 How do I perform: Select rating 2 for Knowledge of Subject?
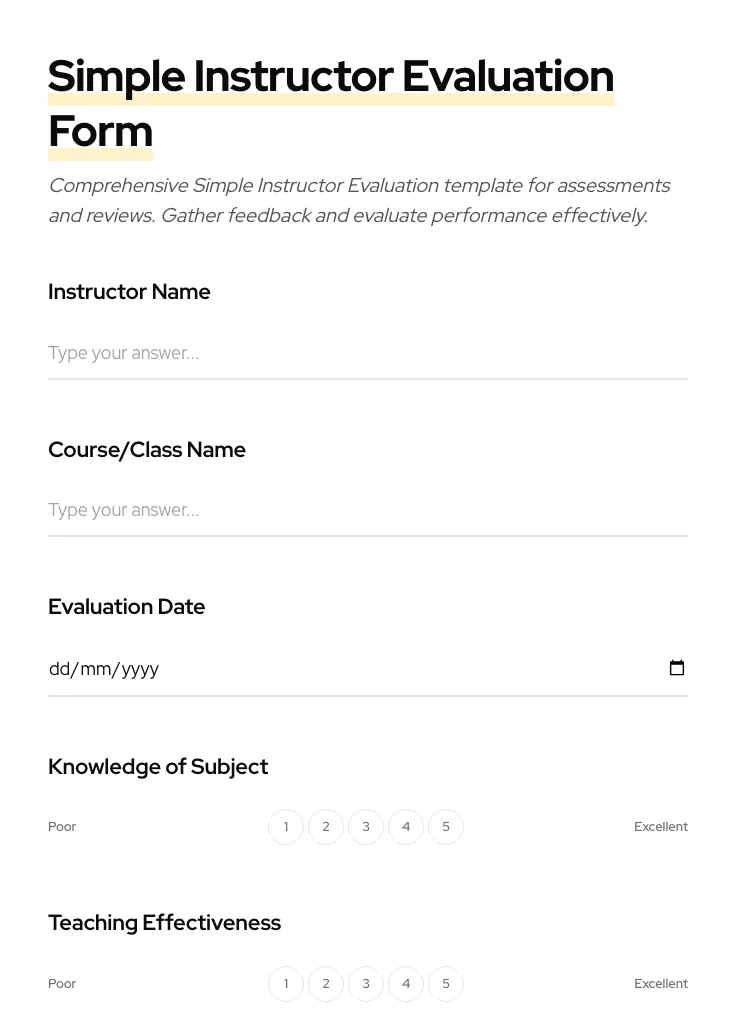[326, 827]
